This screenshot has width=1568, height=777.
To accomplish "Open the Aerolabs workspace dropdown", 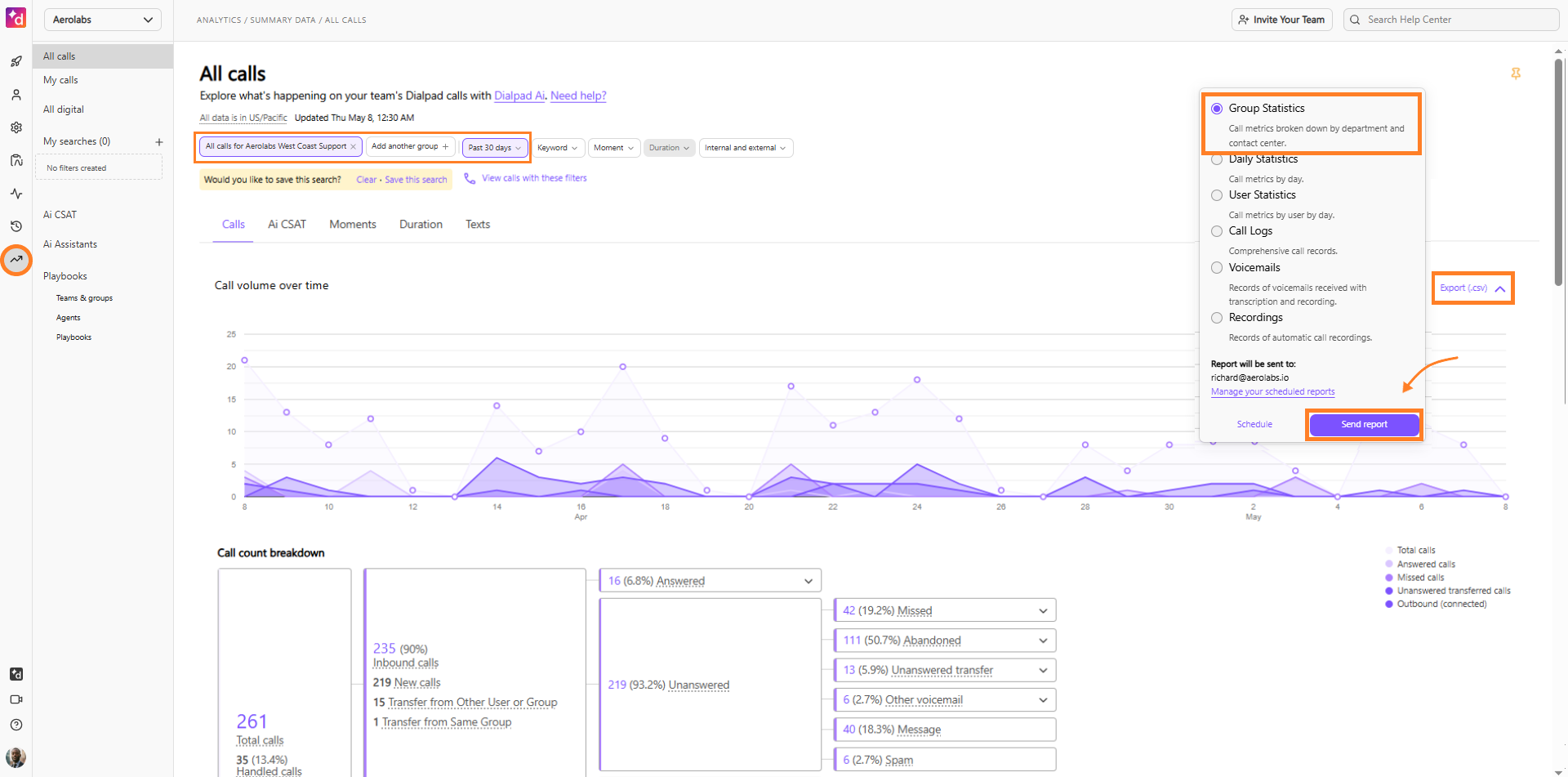I will [x=102, y=20].
